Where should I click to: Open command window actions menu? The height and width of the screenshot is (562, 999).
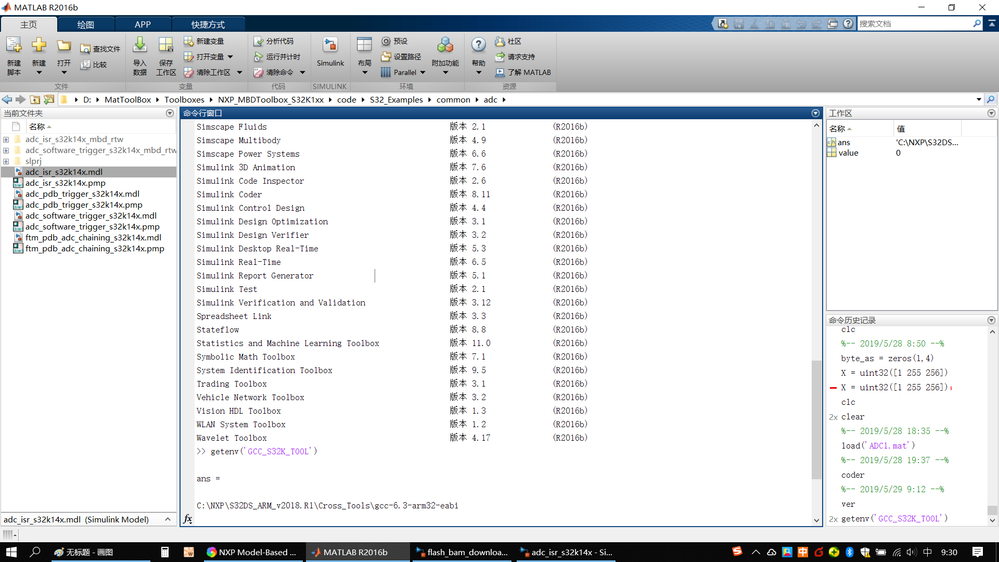coord(816,113)
